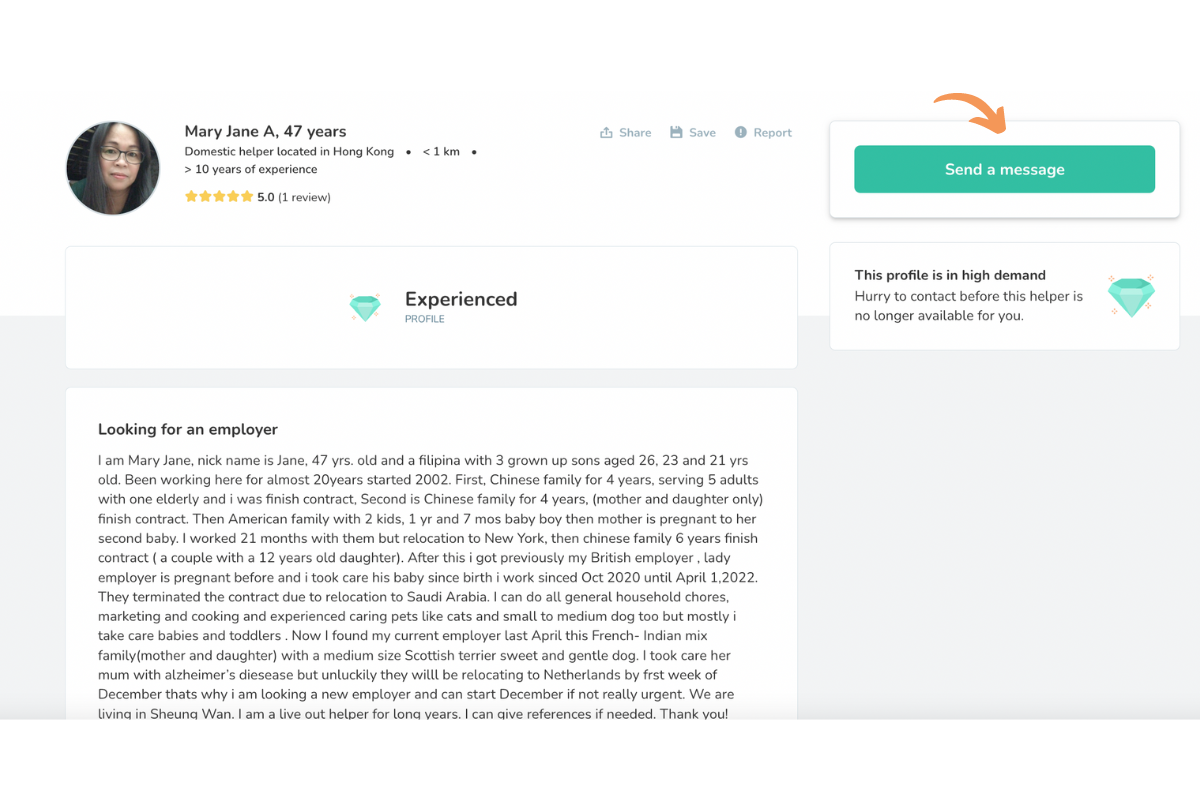The width and height of the screenshot is (1200, 800).
Task: Click Mary Jane's profile photo
Action: point(112,168)
